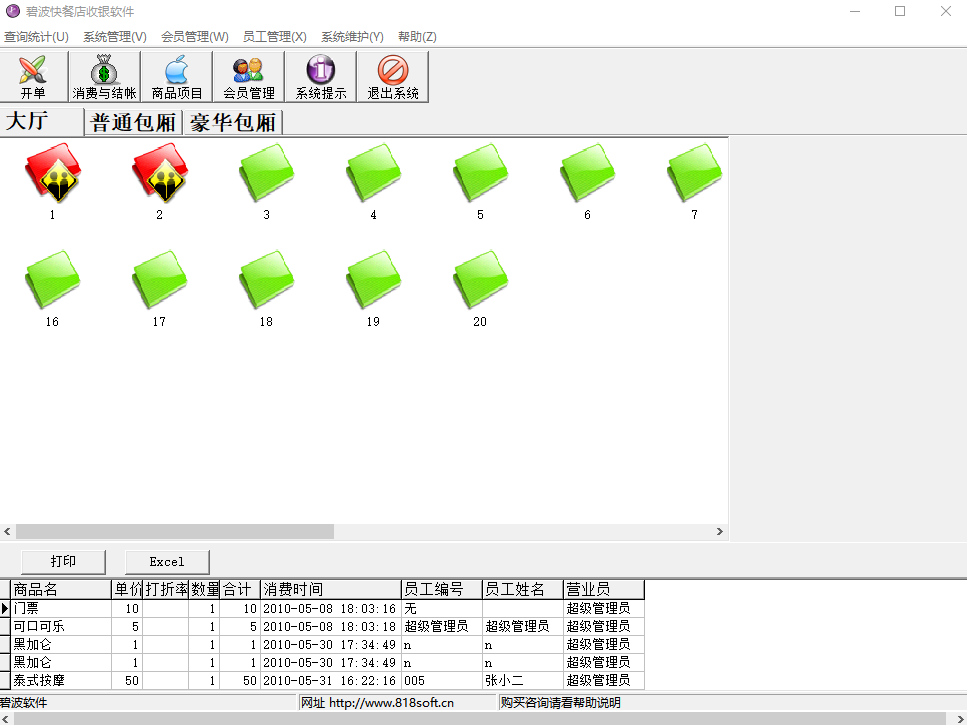Screen dimensions: 967x725
Task: Select occupied red table 2
Action: tap(159, 174)
